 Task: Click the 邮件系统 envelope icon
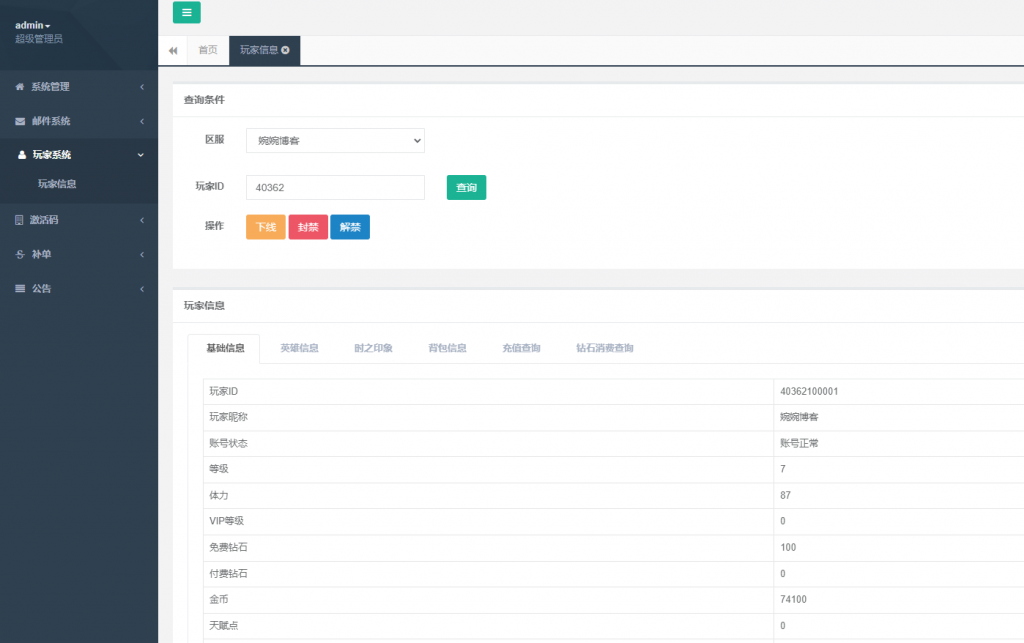(22, 120)
